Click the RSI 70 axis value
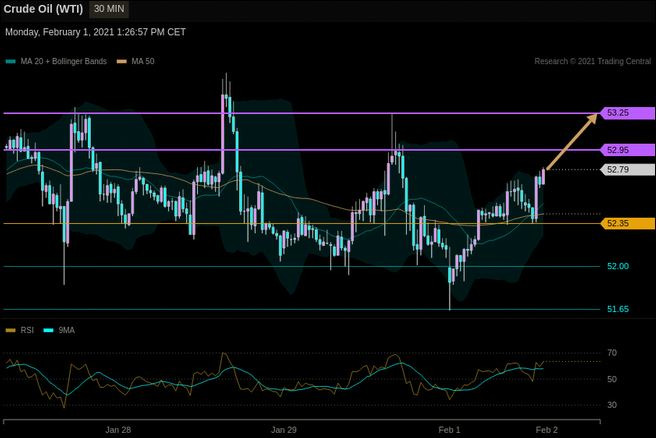This screenshot has width=656, height=438. (612, 353)
